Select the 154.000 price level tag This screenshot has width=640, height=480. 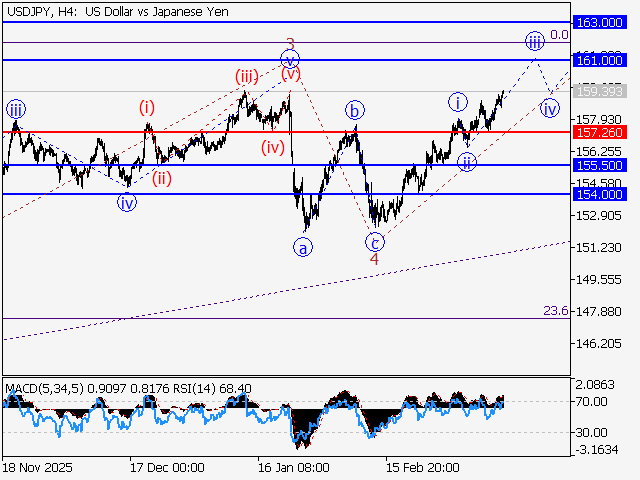click(600, 194)
